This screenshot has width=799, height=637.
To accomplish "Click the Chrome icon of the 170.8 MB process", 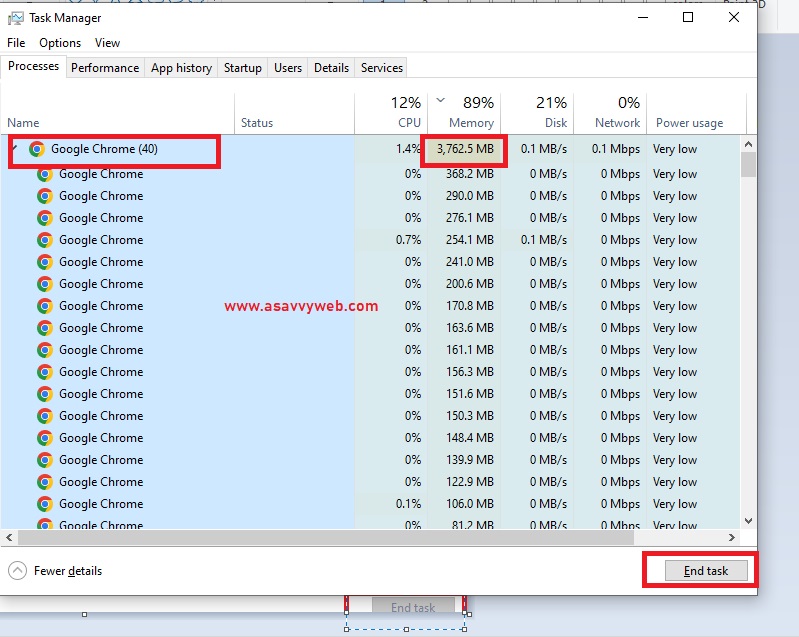I will point(45,306).
